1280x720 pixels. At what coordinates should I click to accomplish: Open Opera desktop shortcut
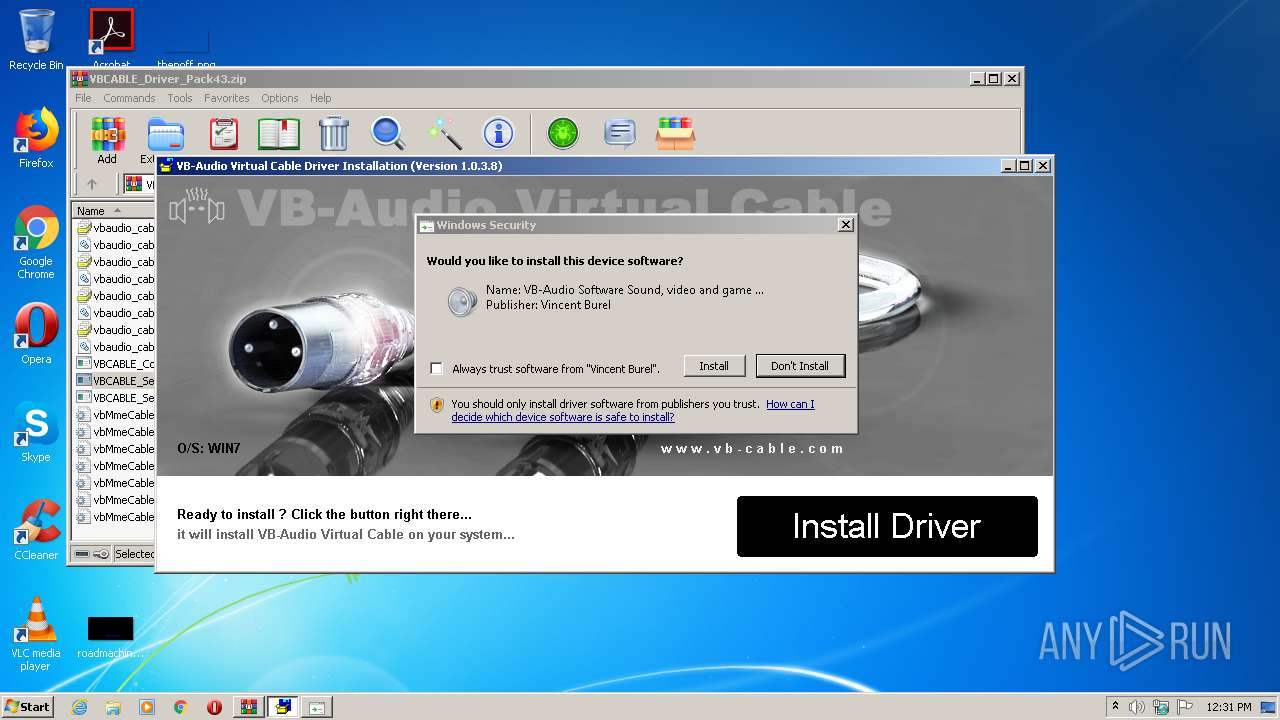[36, 334]
